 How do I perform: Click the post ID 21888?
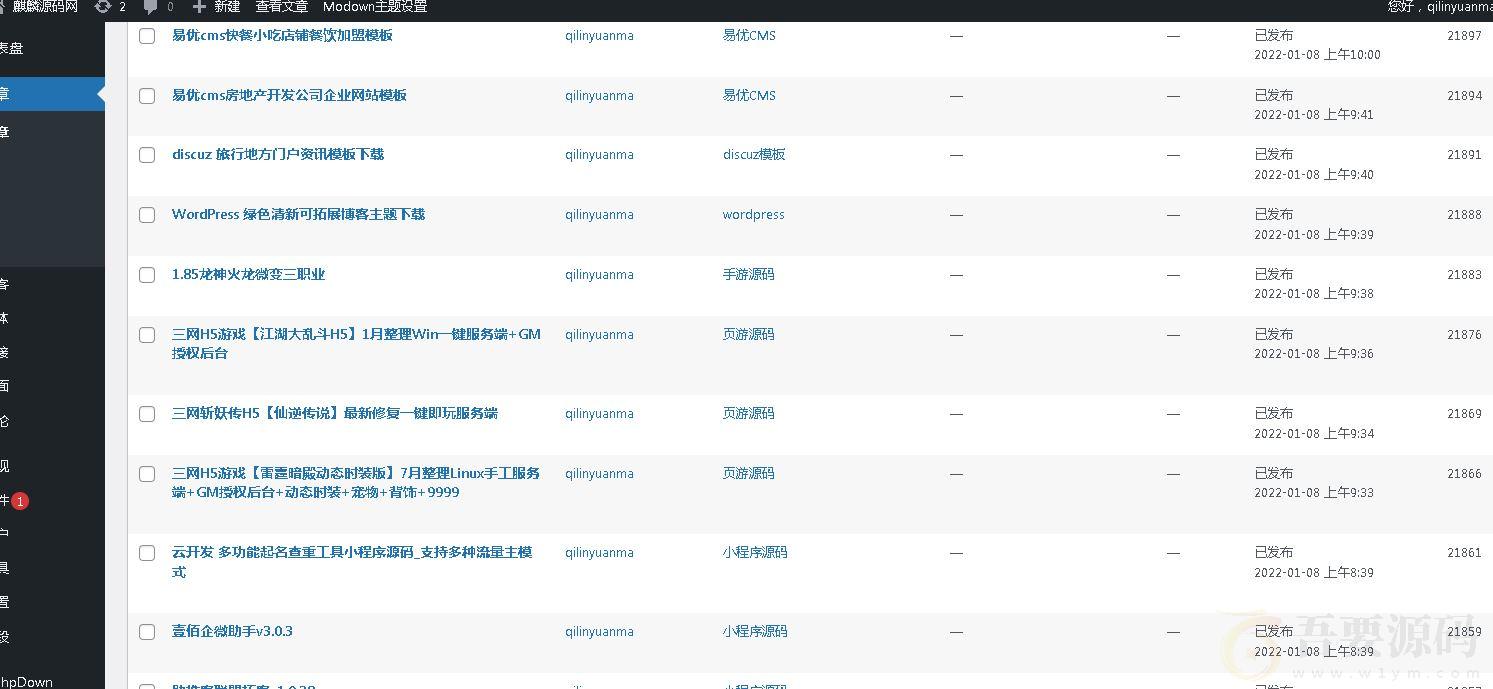pyautogui.click(x=1464, y=214)
